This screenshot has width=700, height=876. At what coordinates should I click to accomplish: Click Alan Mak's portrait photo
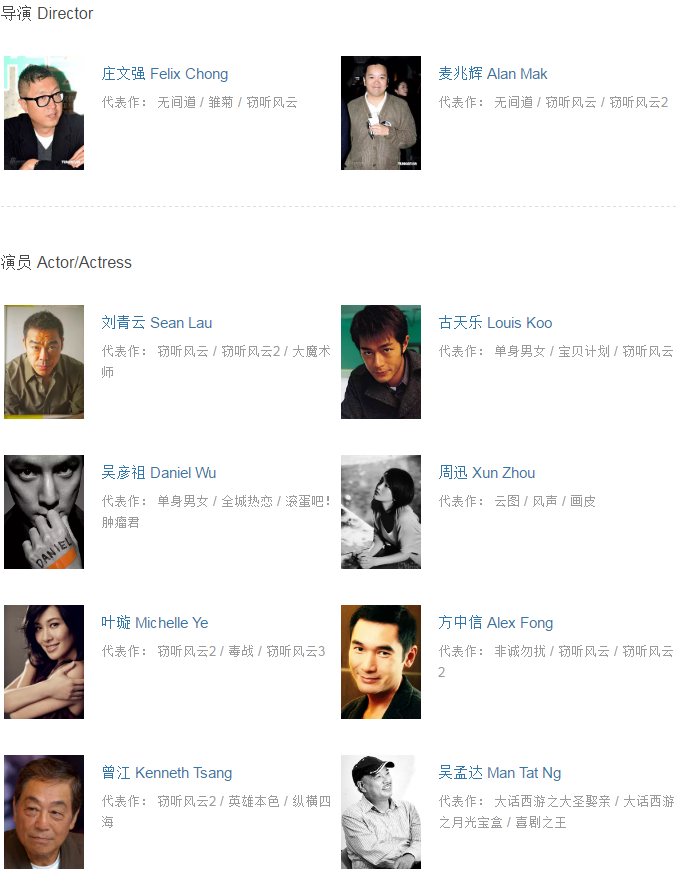381,113
